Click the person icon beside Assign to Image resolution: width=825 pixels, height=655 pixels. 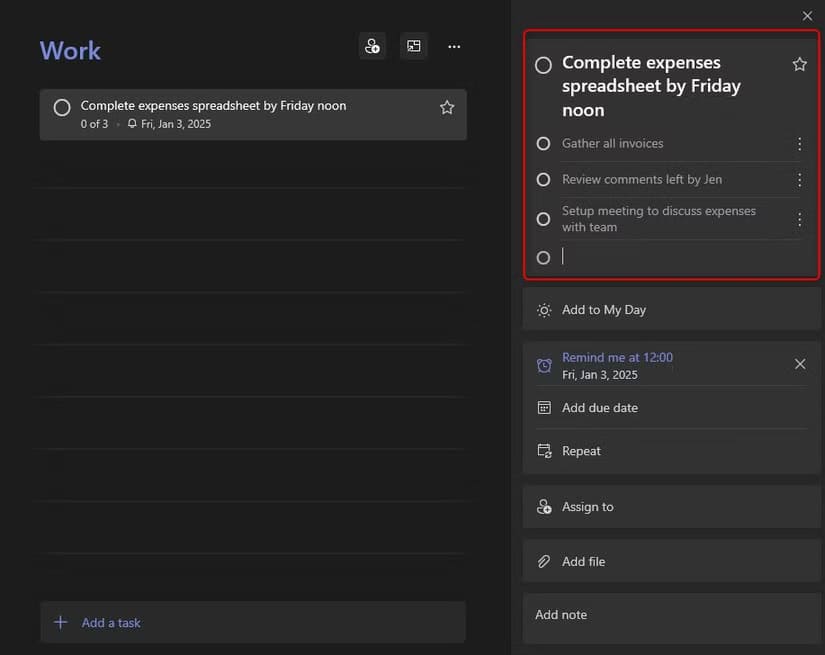(x=544, y=507)
